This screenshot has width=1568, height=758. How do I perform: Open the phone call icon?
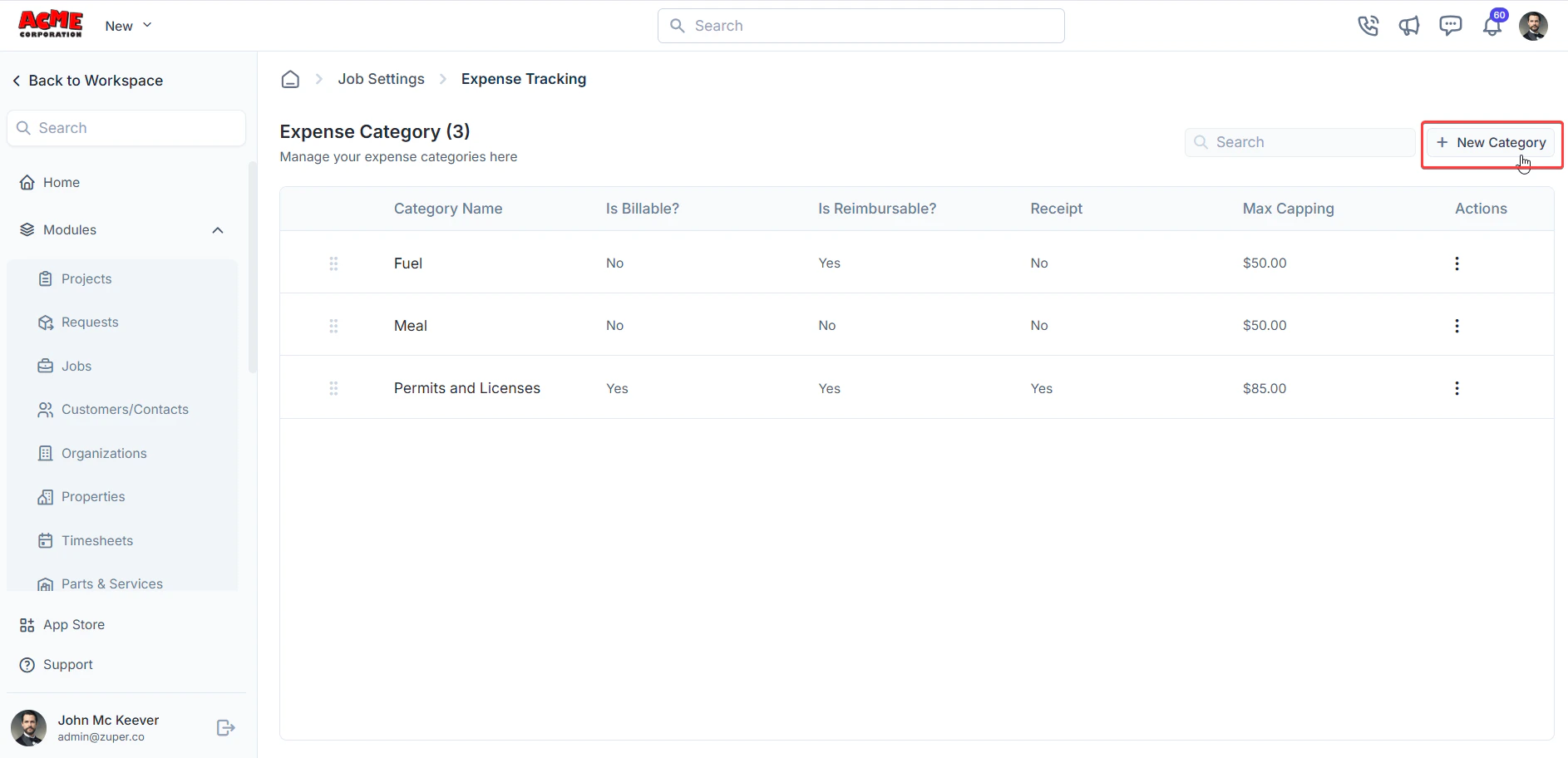1368,26
